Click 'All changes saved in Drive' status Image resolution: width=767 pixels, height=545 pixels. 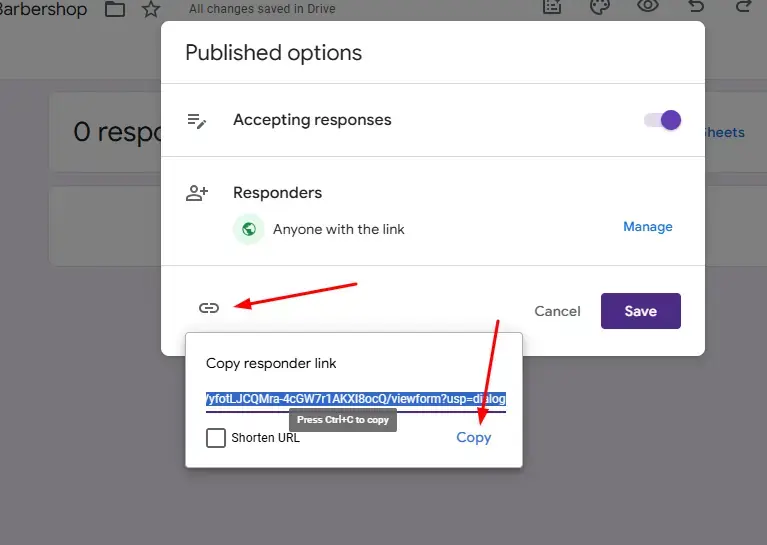point(262,9)
